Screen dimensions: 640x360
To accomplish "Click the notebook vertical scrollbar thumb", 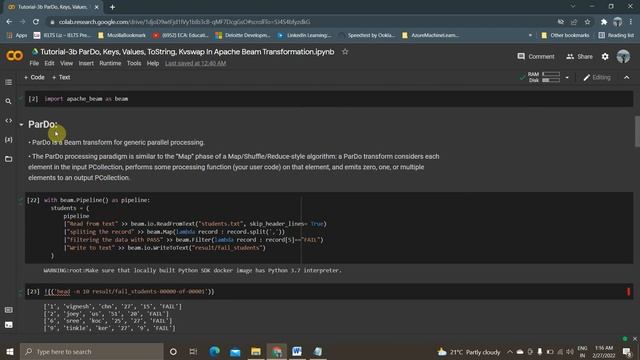I will pyautogui.click(x=637, y=131).
